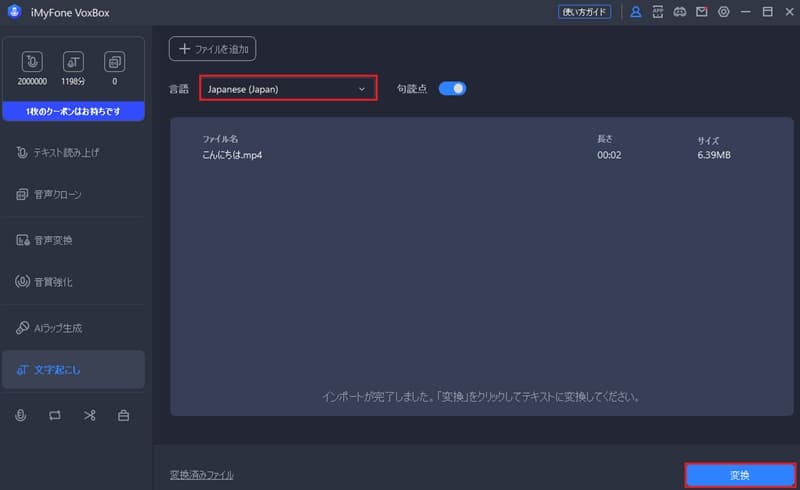Screen dimensions: 800x490
Task: Click the blue 変換 button
Action: click(740, 475)
